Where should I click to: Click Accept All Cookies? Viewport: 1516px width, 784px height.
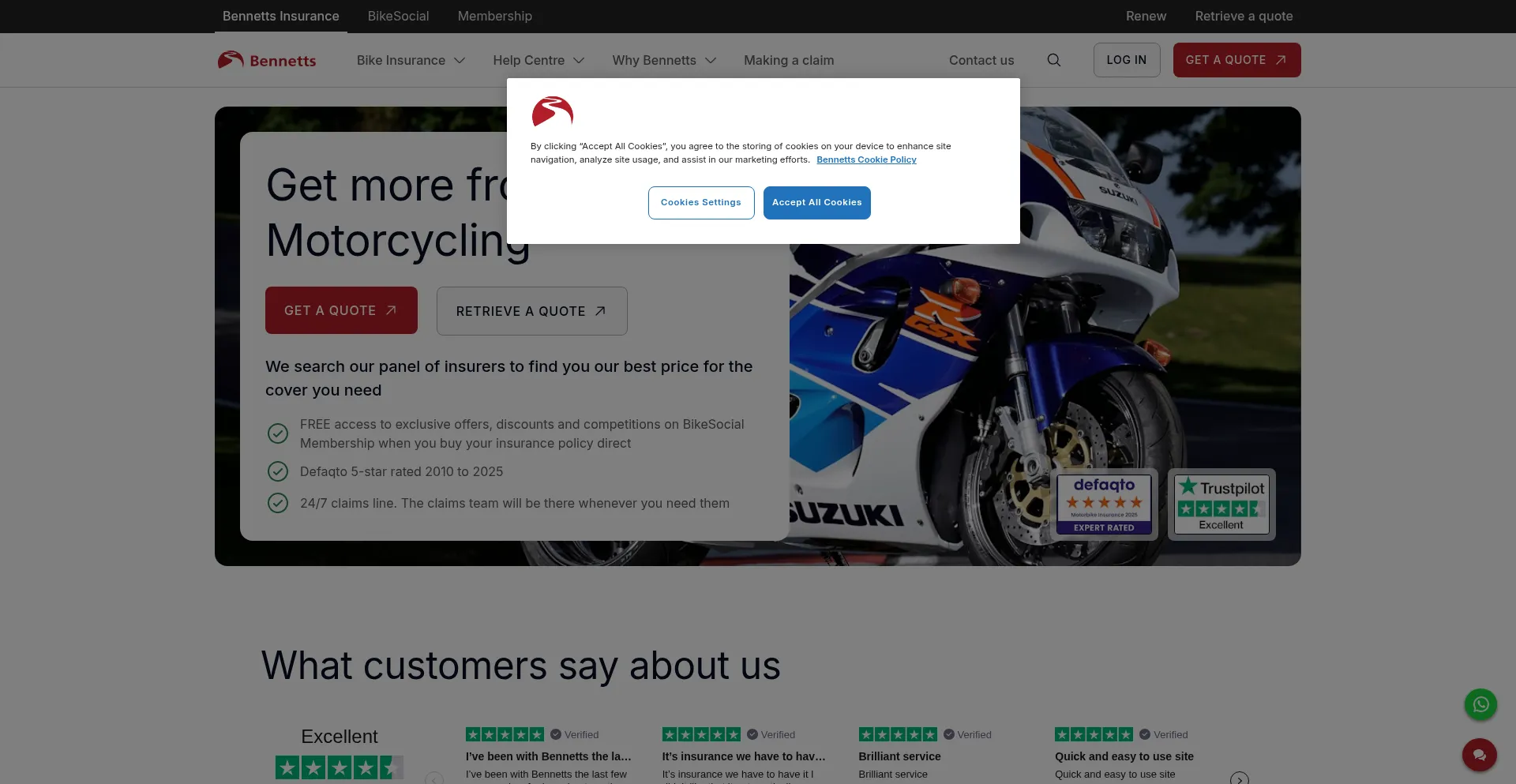point(817,203)
